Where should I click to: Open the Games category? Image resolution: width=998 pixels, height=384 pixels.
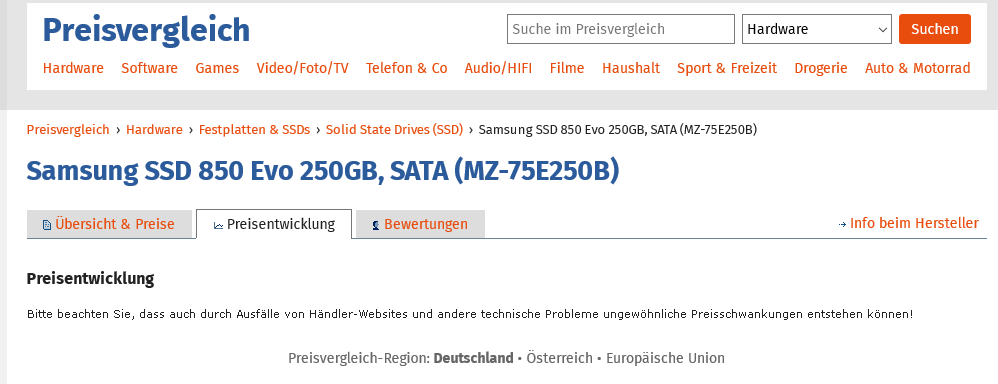[x=217, y=68]
